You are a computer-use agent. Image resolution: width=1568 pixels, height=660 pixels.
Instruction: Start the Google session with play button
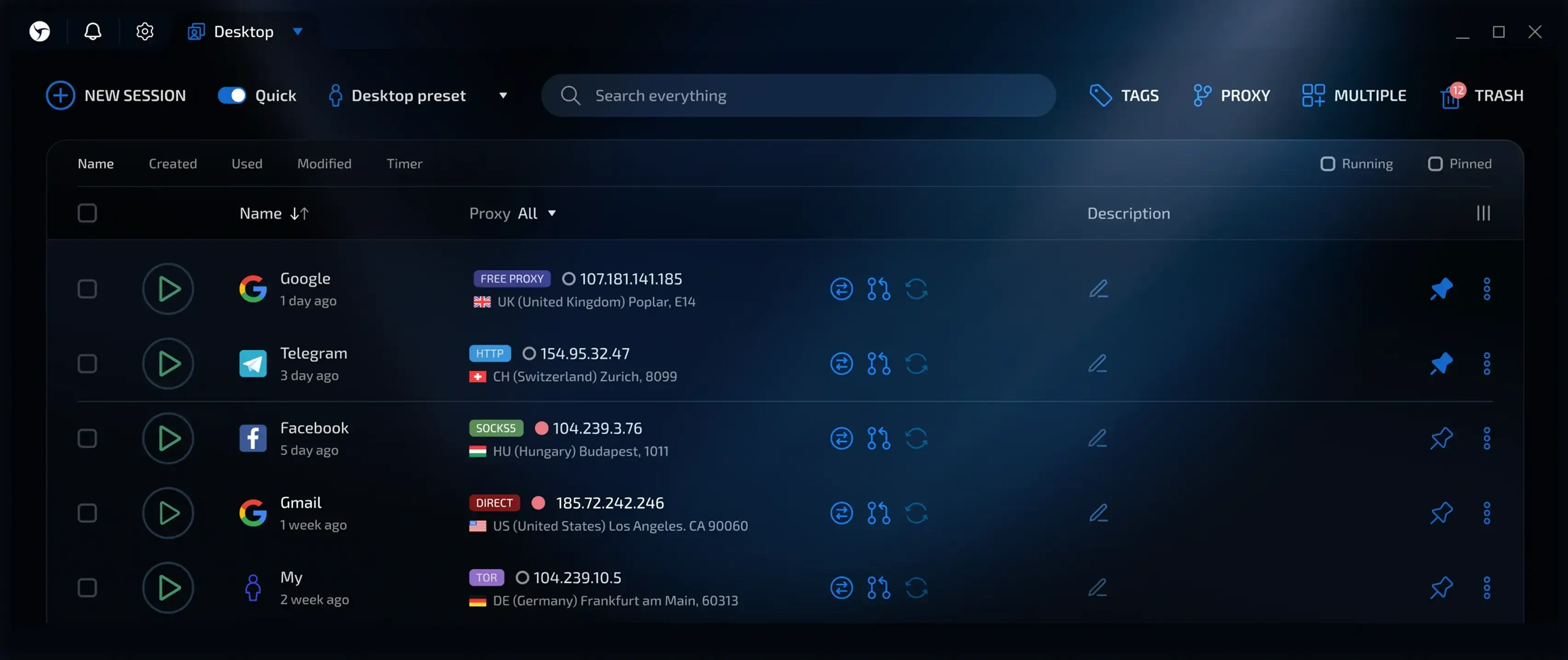pyautogui.click(x=168, y=289)
